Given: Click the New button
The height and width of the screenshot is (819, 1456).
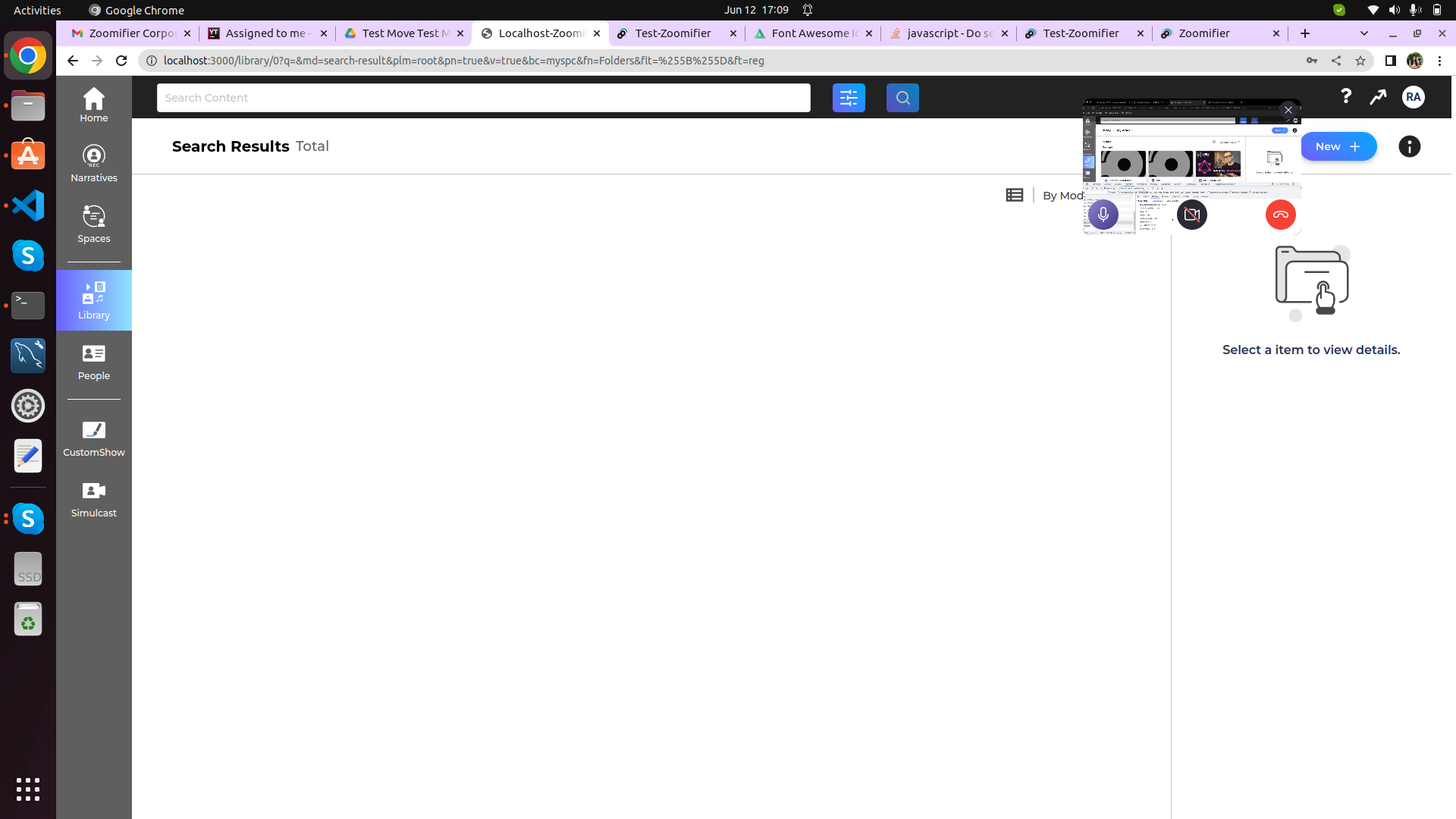Looking at the screenshot, I should [x=1338, y=146].
